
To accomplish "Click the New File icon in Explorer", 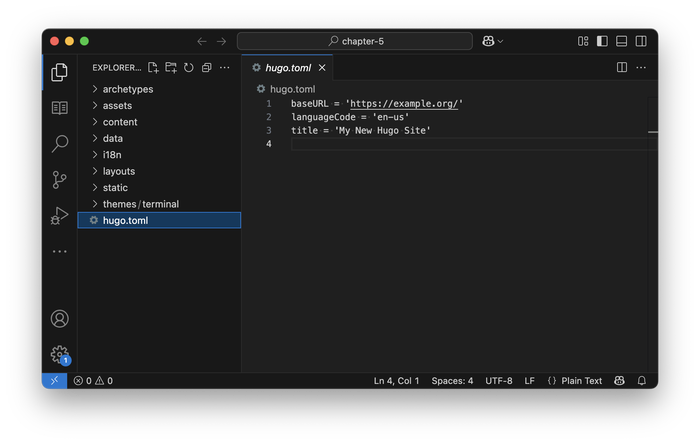I will pyautogui.click(x=153, y=67).
